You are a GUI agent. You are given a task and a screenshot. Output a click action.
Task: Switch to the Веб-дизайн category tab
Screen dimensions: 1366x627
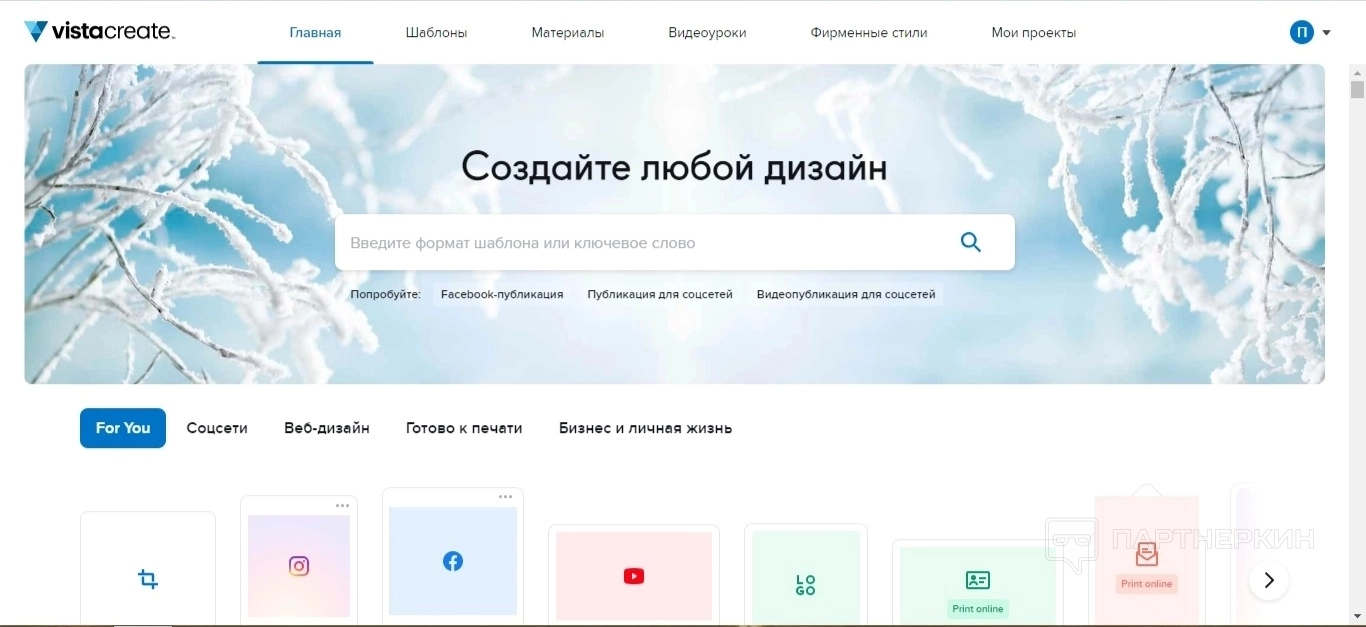coord(327,428)
